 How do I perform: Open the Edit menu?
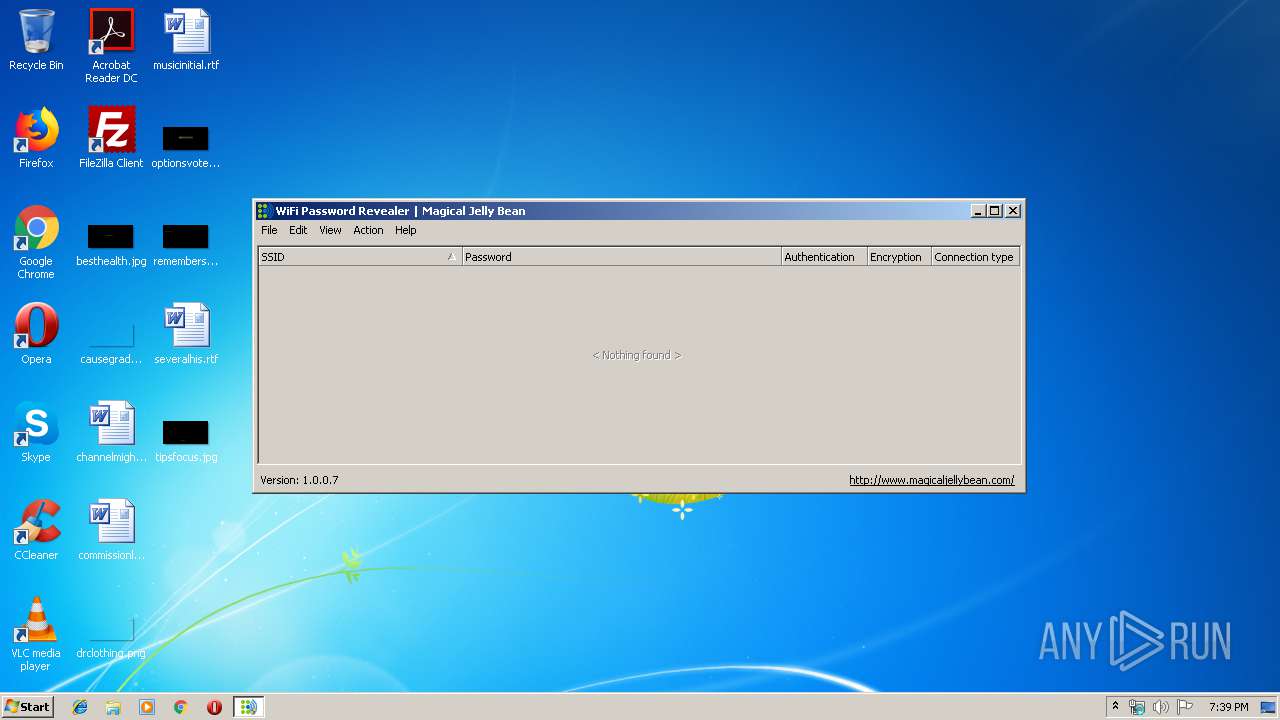coord(298,230)
